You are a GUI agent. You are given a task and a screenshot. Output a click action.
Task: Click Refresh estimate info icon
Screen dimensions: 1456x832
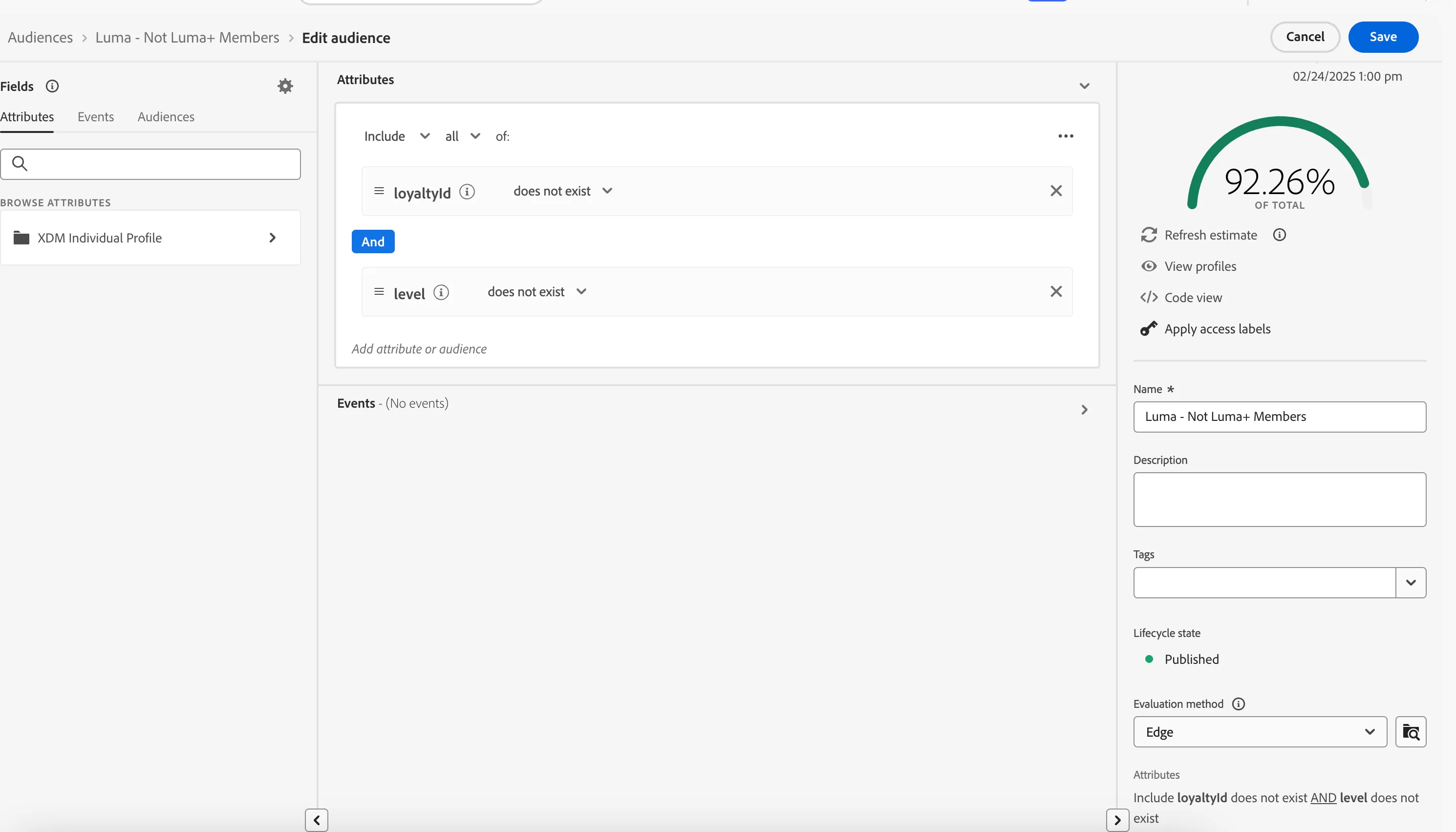[1280, 235]
